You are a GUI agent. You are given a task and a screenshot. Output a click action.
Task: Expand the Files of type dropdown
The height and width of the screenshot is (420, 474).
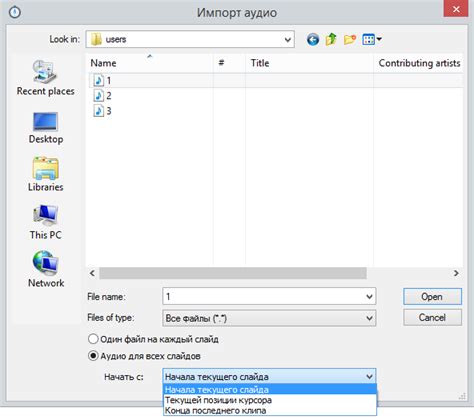point(369,318)
